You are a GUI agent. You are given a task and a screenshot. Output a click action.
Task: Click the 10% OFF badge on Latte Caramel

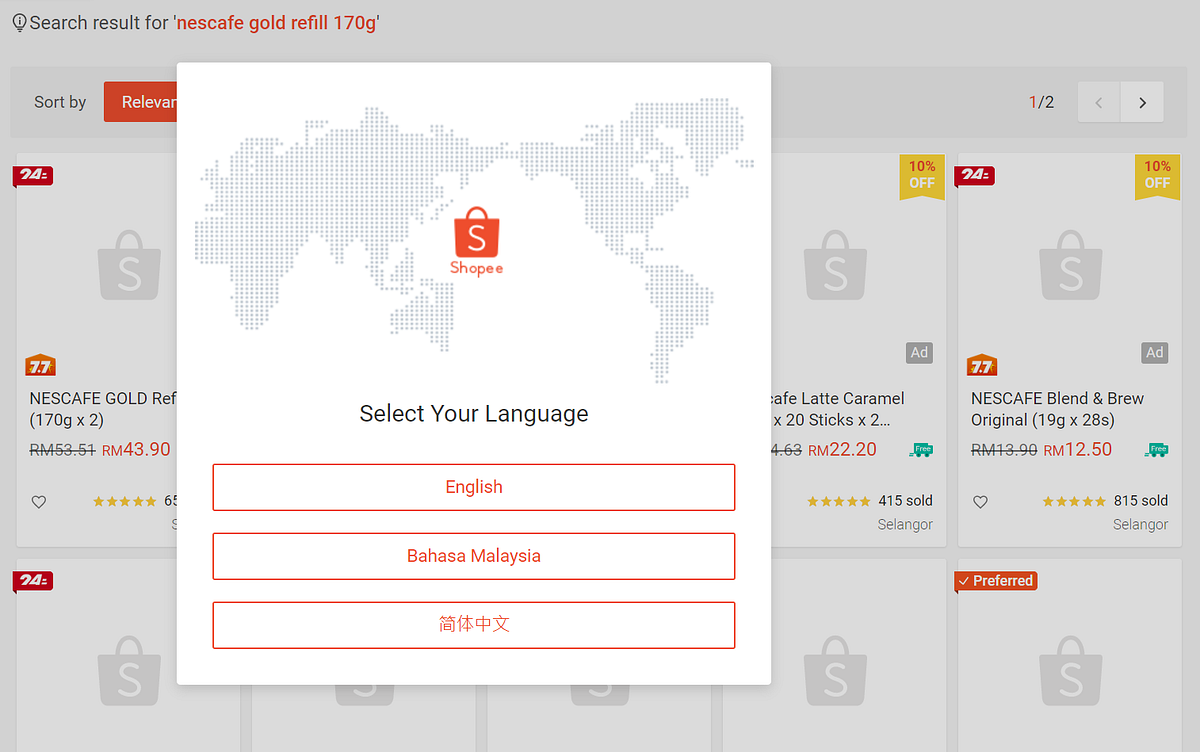coord(922,176)
